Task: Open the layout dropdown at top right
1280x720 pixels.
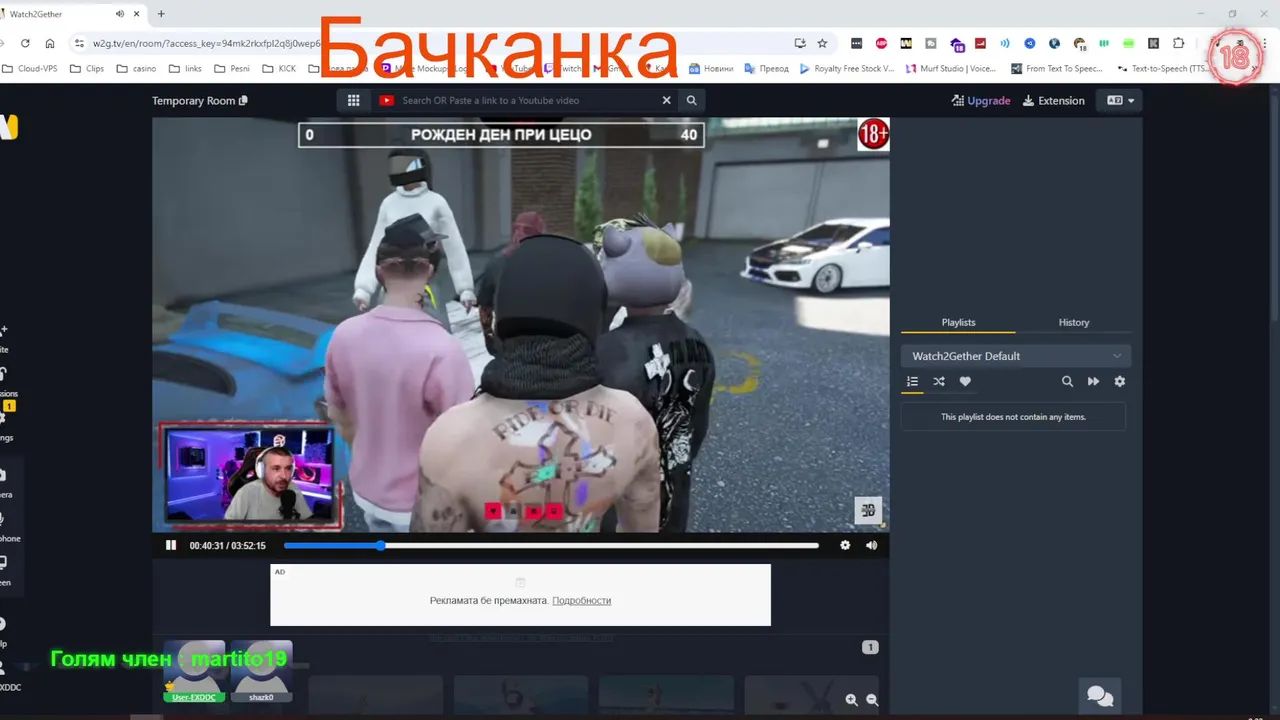Action: 1119,100
